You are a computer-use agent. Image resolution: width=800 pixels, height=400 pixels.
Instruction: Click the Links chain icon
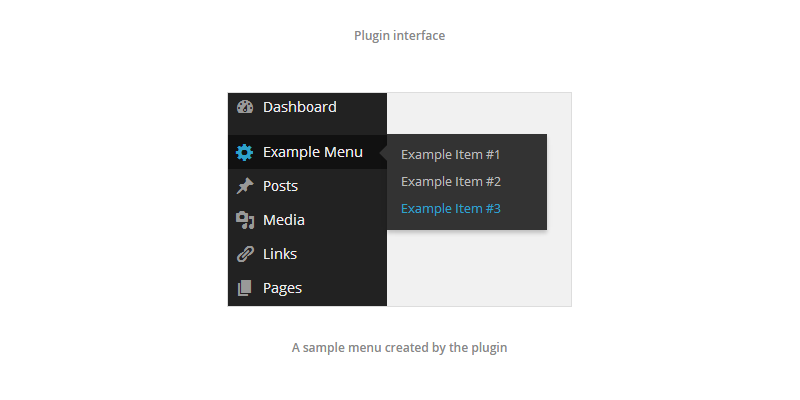245,254
